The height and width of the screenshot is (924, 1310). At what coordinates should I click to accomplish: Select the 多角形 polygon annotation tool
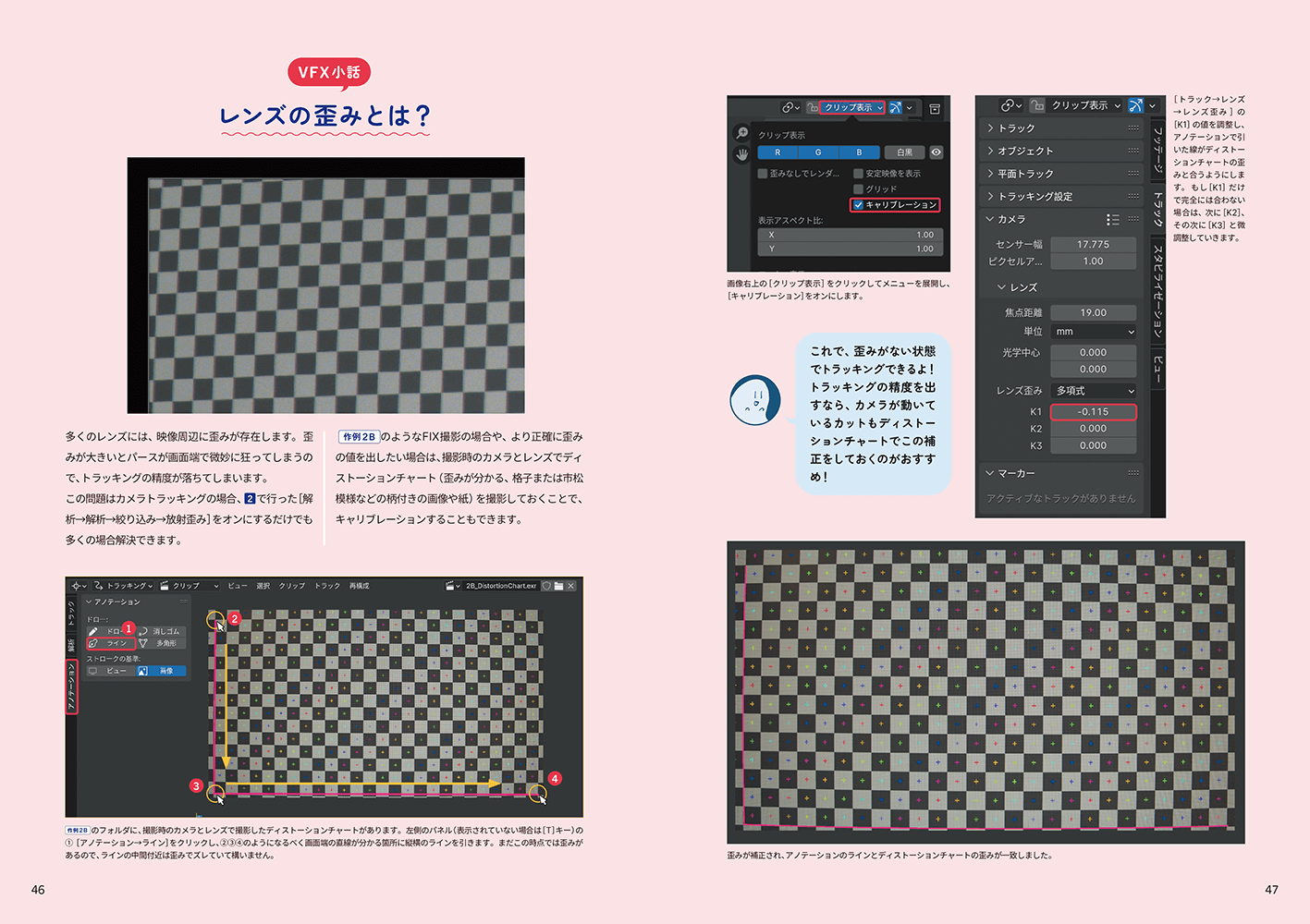pos(161,643)
